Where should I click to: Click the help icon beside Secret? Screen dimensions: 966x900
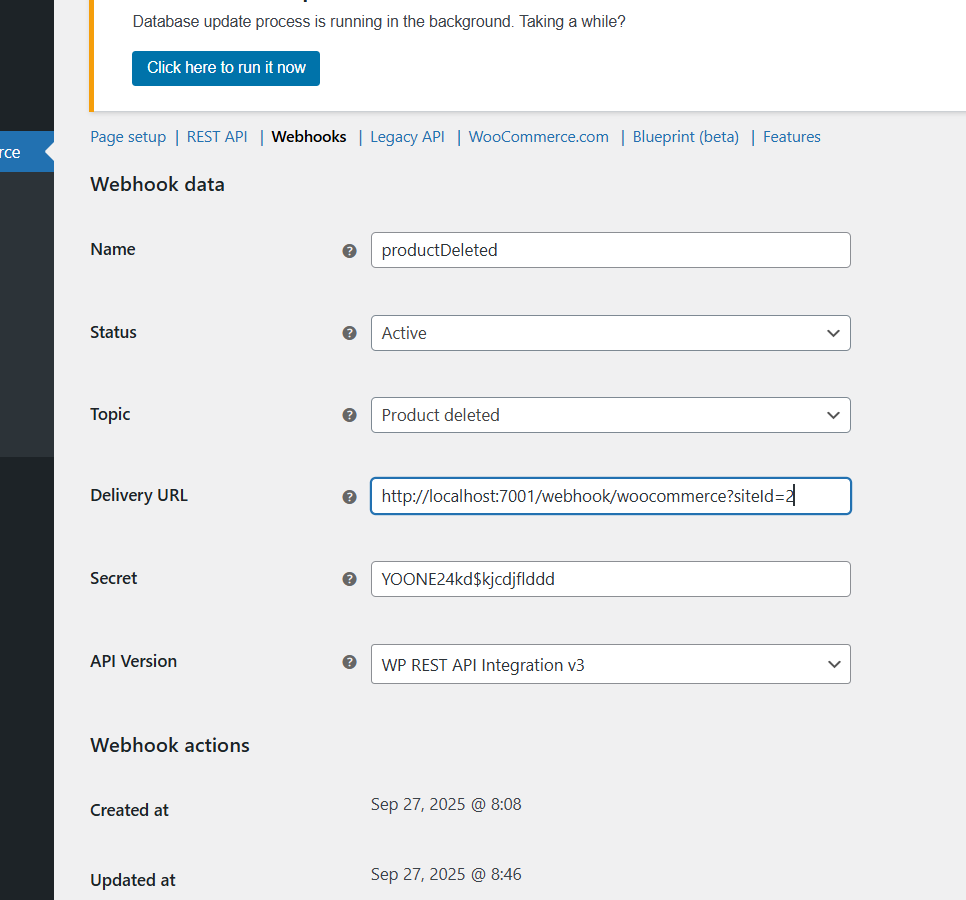pyautogui.click(x=349, y=579)
